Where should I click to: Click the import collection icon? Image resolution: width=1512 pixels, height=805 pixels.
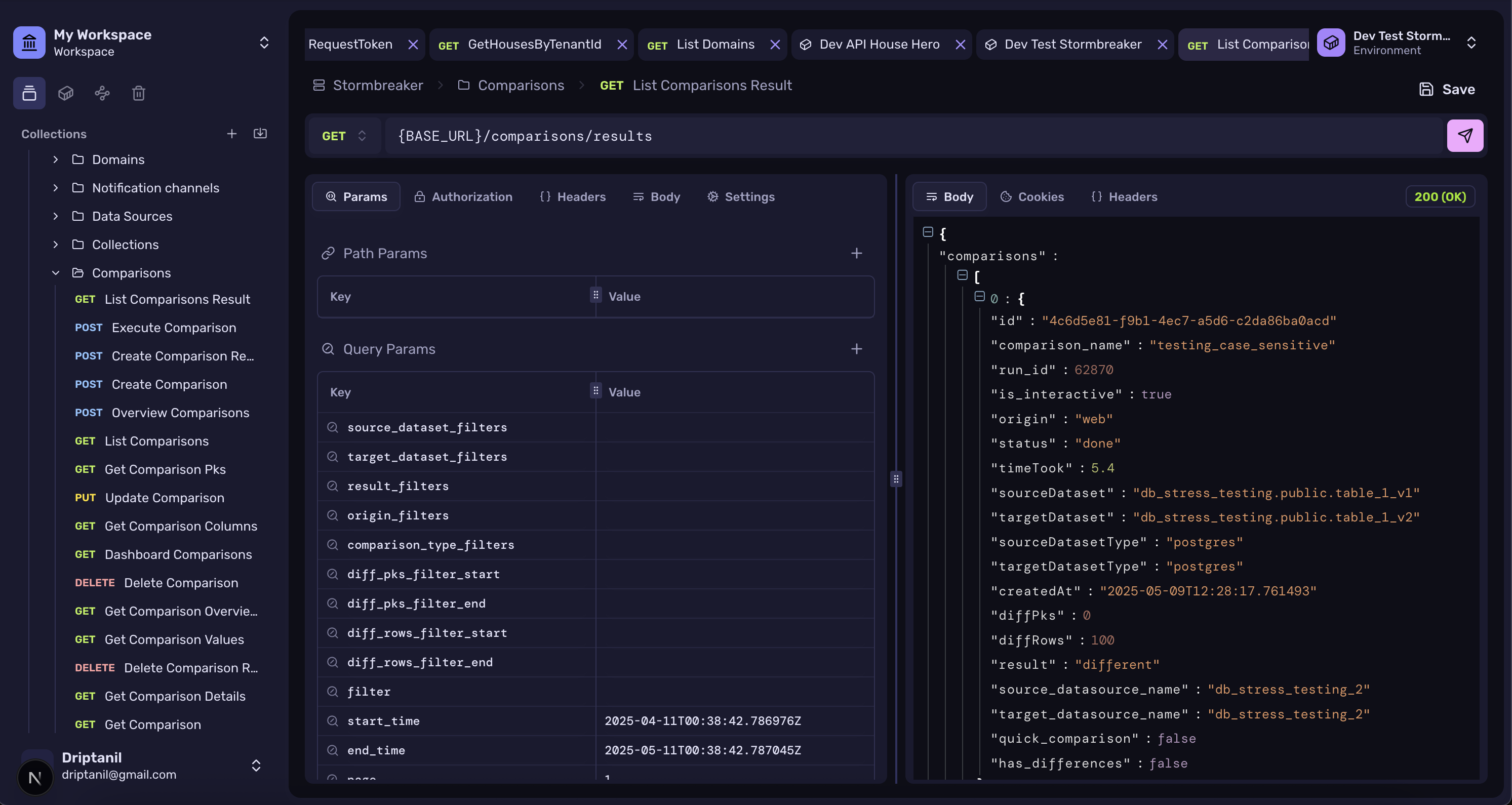pos(260,134)
